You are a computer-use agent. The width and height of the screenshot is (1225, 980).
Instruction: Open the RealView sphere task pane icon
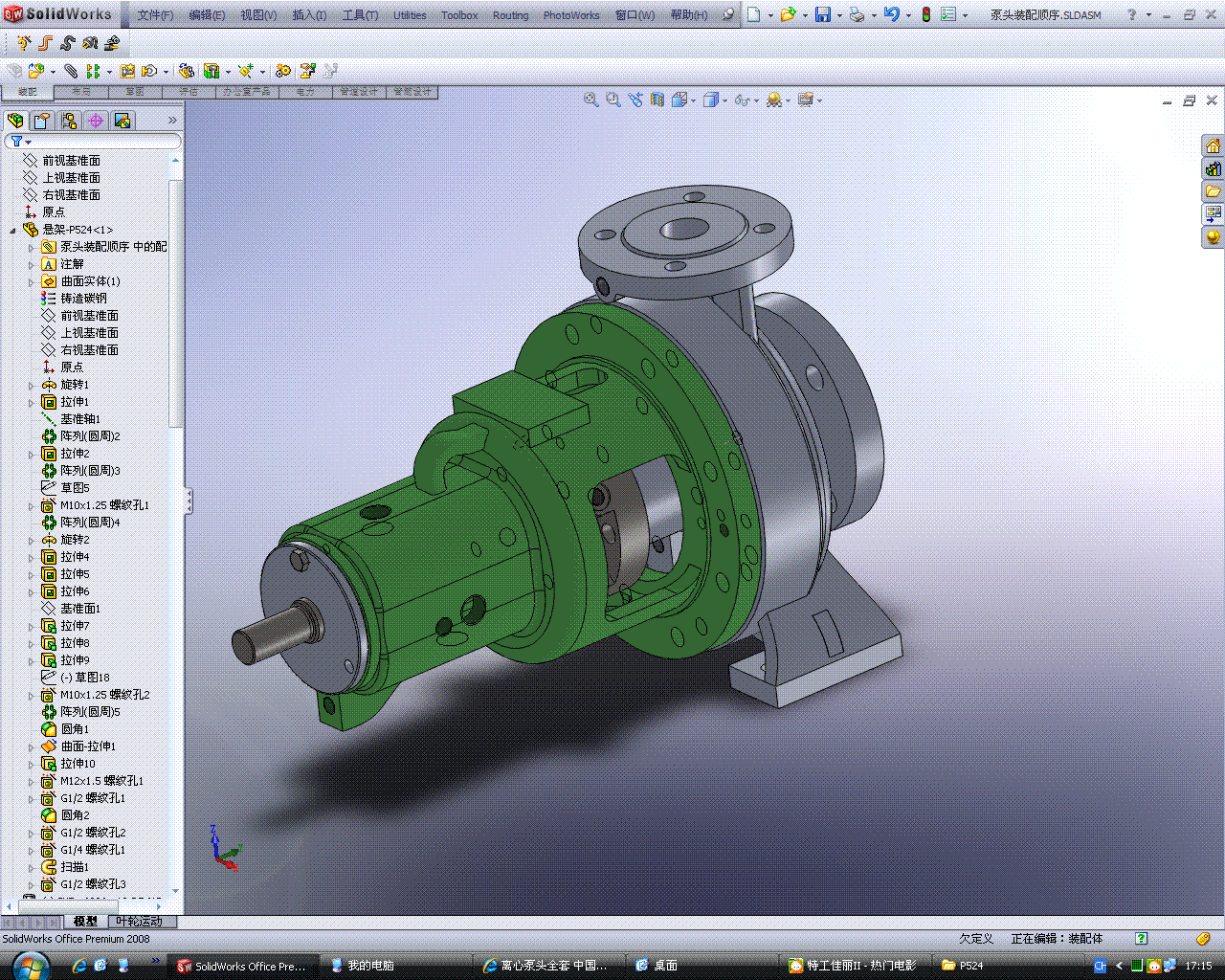pos(1213,236)
